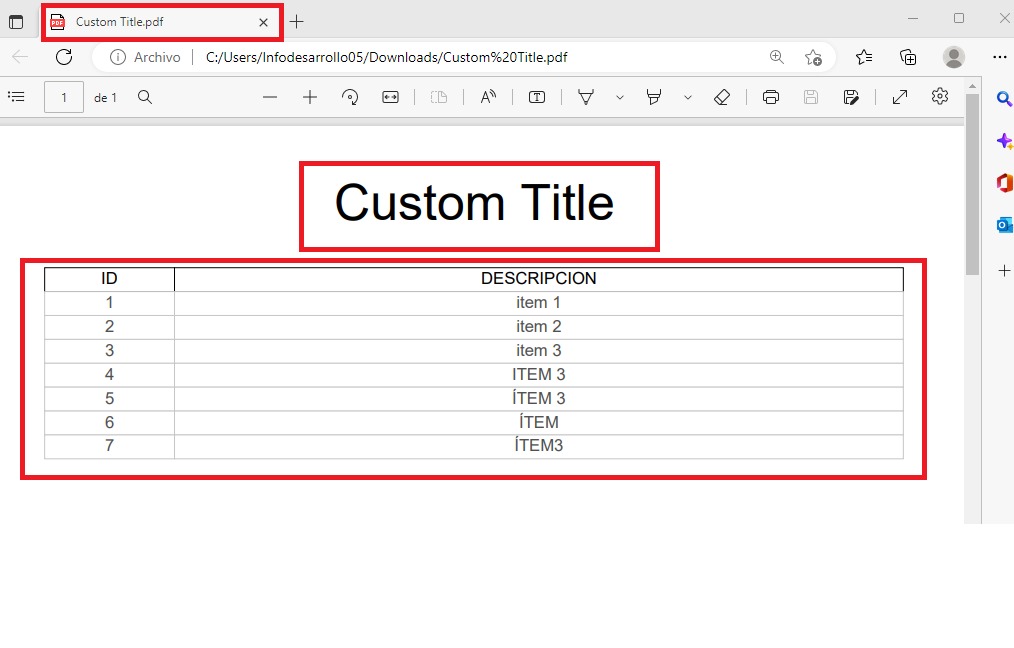Add this page to favorites
This screenshot has width=1014, height=648.
tap(814, 57)
